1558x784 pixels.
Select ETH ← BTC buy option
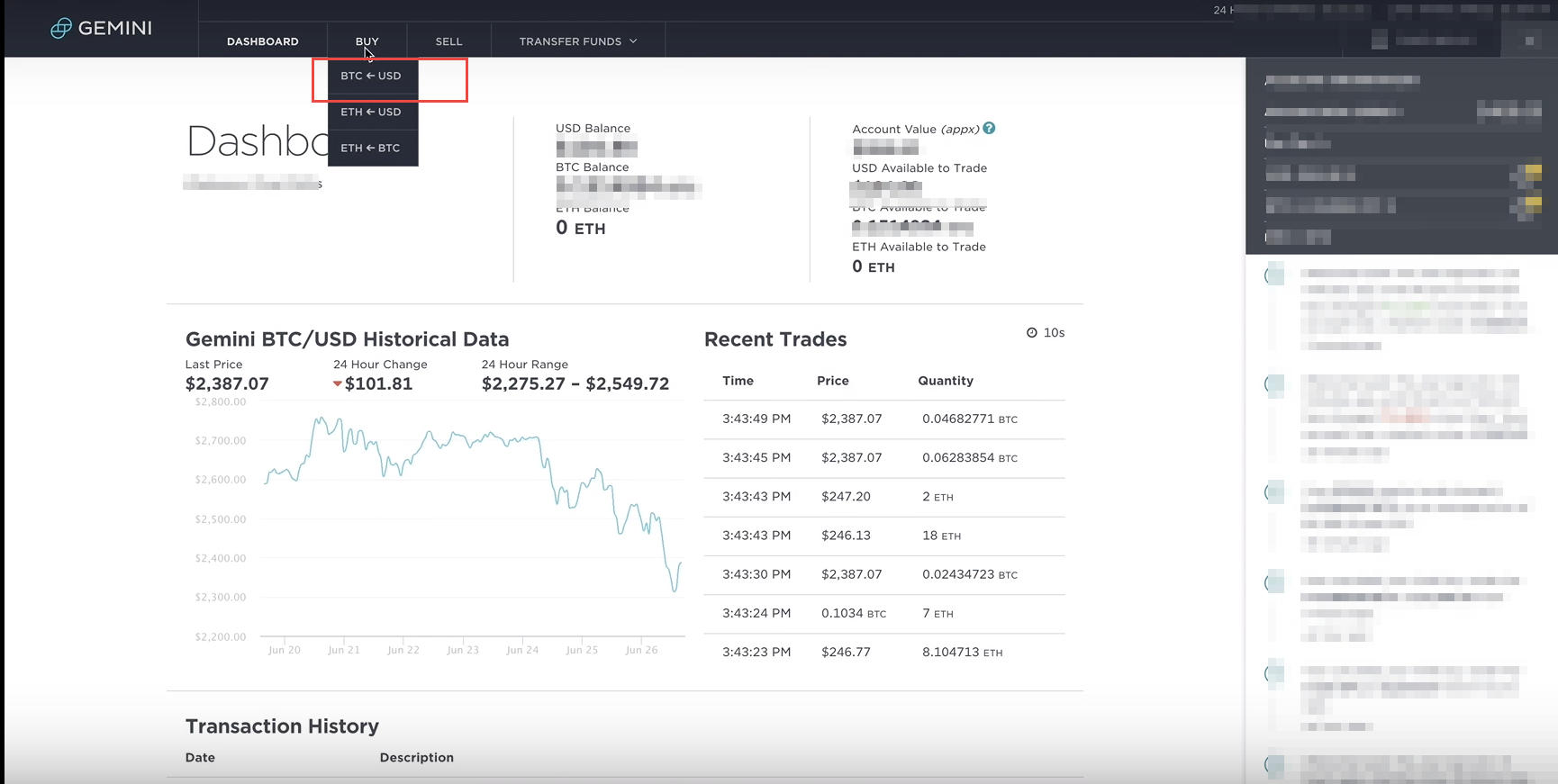point(373,148)
